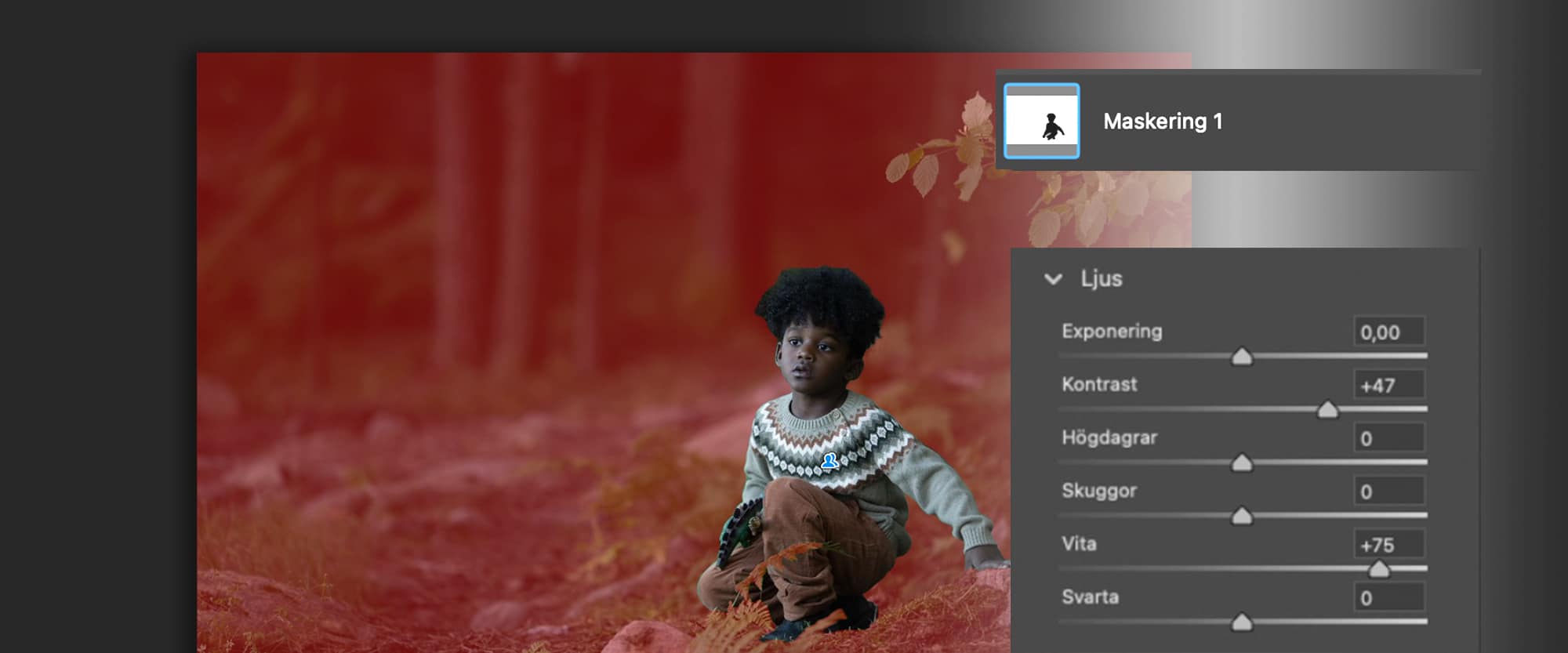This screenshot has height=653, width=1568.
Task: Focus the Skuggor value field
Action: tap(1388, 492)
